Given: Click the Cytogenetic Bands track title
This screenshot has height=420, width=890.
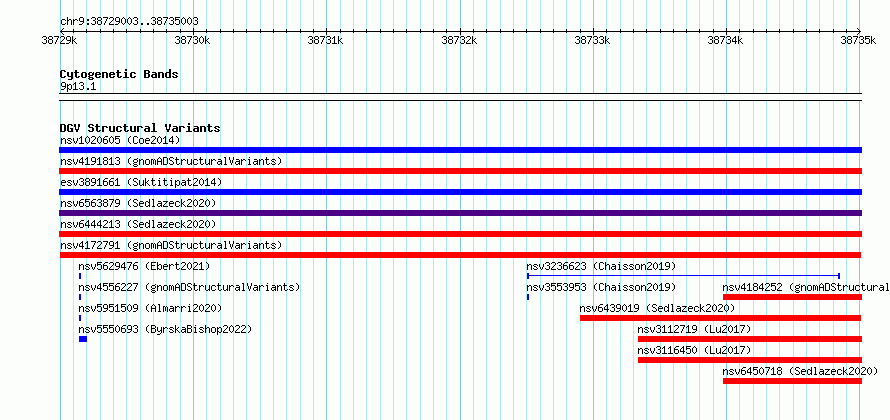Looking at the screenshot, I should [x=119, y=74].
